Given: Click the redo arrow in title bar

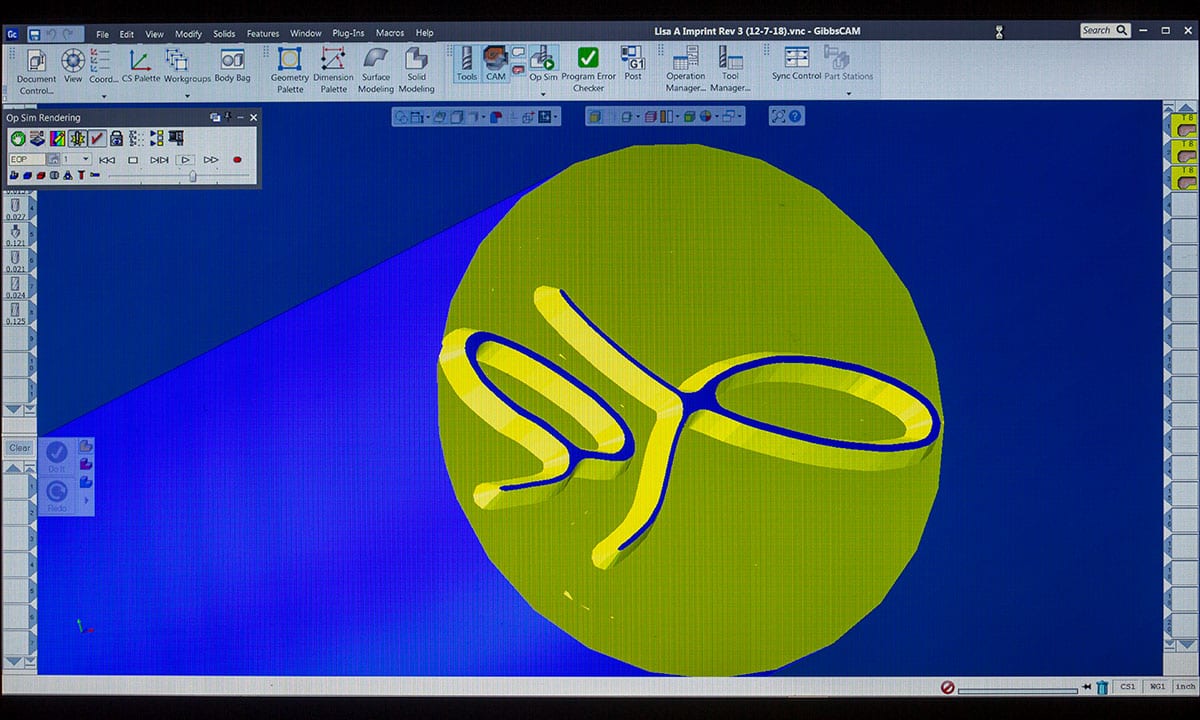Looking at the screenshot, I should pos(68,33).
